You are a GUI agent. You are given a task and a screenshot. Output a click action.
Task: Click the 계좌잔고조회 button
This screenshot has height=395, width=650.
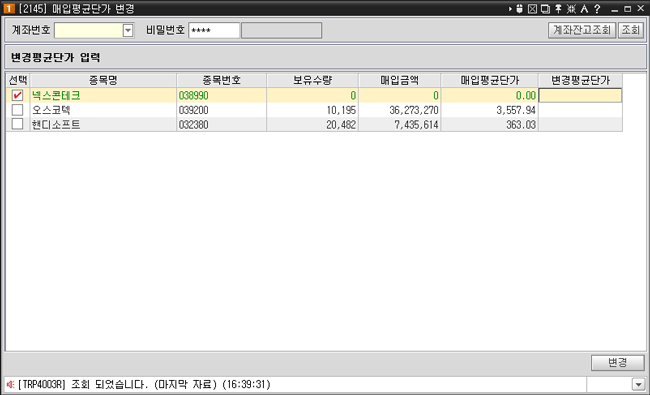pyautogui.click(x=582, y=30)
